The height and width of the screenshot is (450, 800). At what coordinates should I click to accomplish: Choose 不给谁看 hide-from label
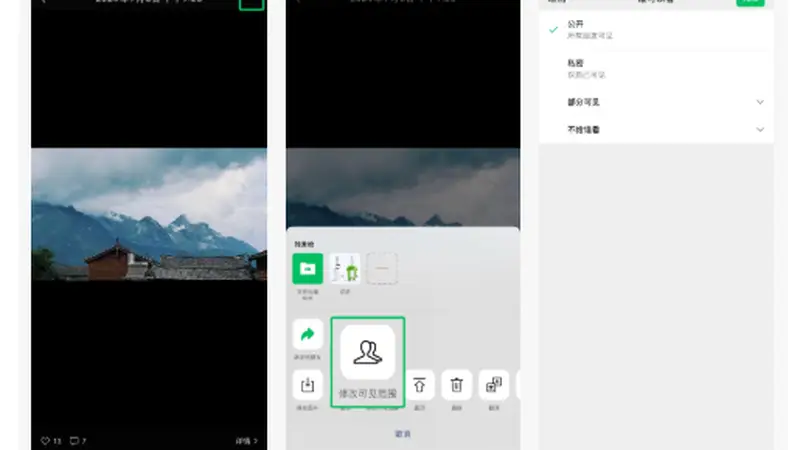(584, 130)
